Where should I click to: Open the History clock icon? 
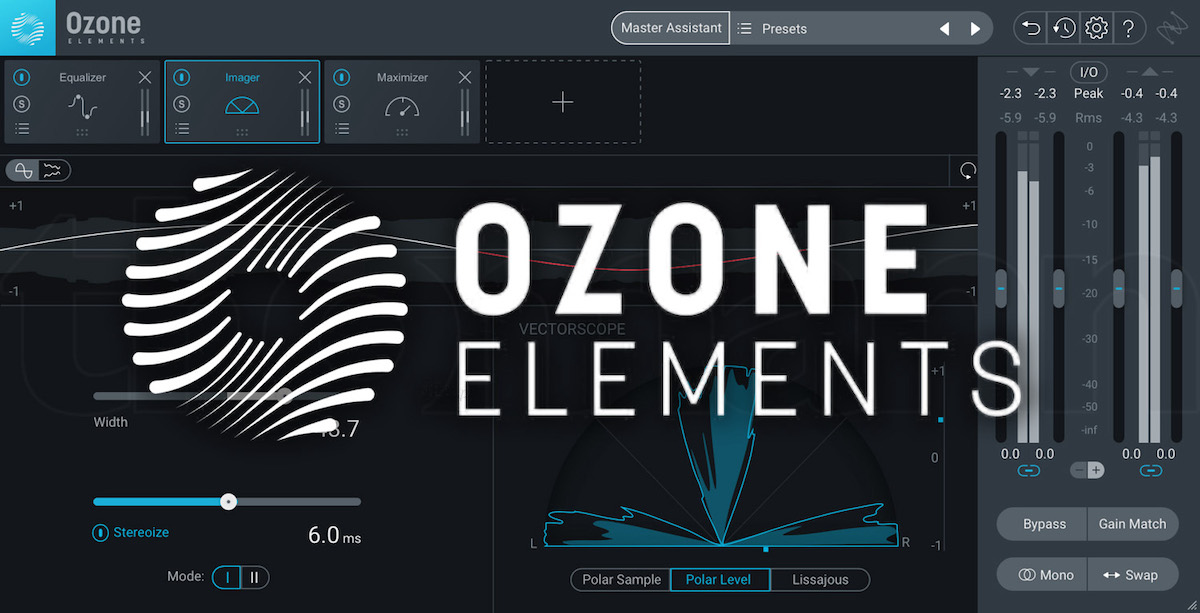point(1063,27)
